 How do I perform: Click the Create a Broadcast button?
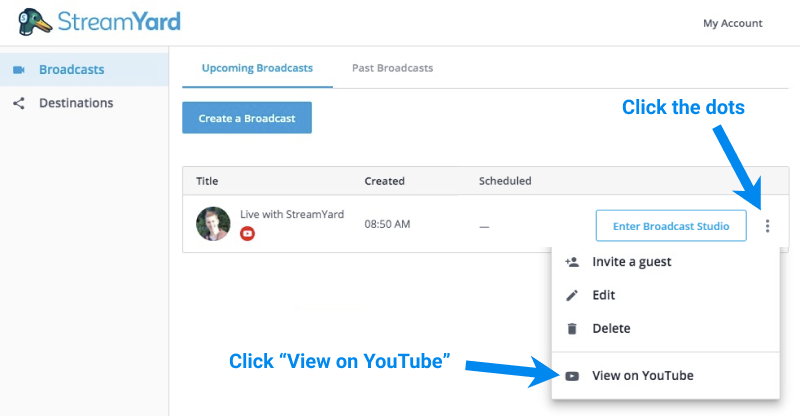[x=247, y=118]
